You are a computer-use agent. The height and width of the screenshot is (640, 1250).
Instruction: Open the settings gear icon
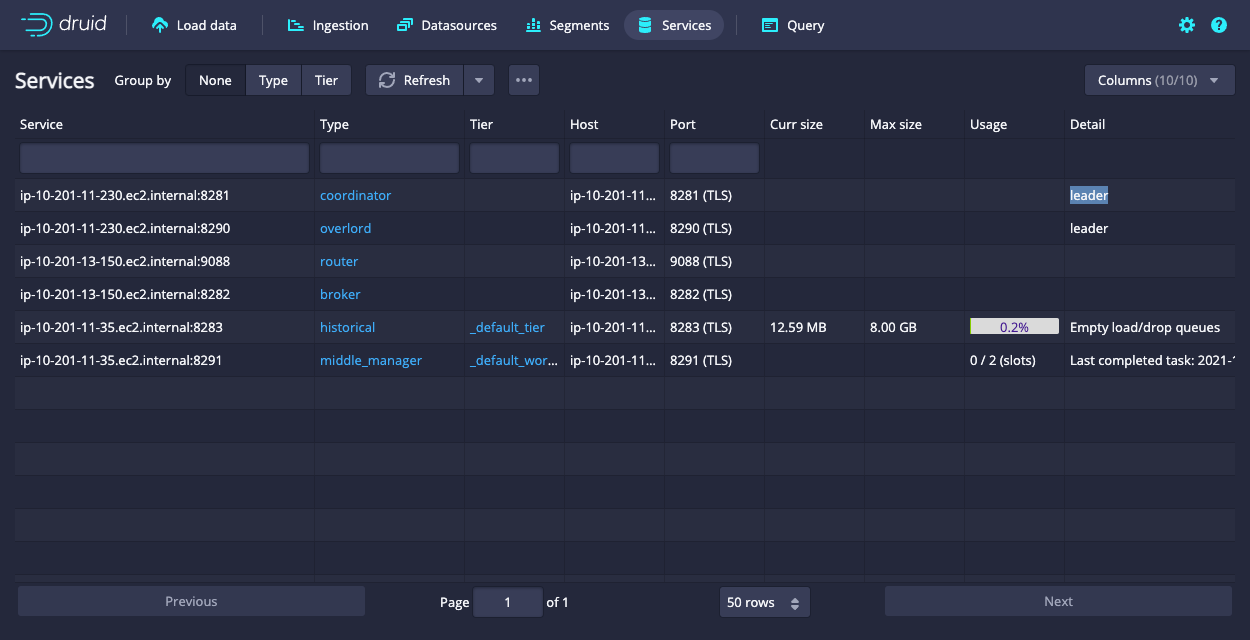tap(1186, 25)
